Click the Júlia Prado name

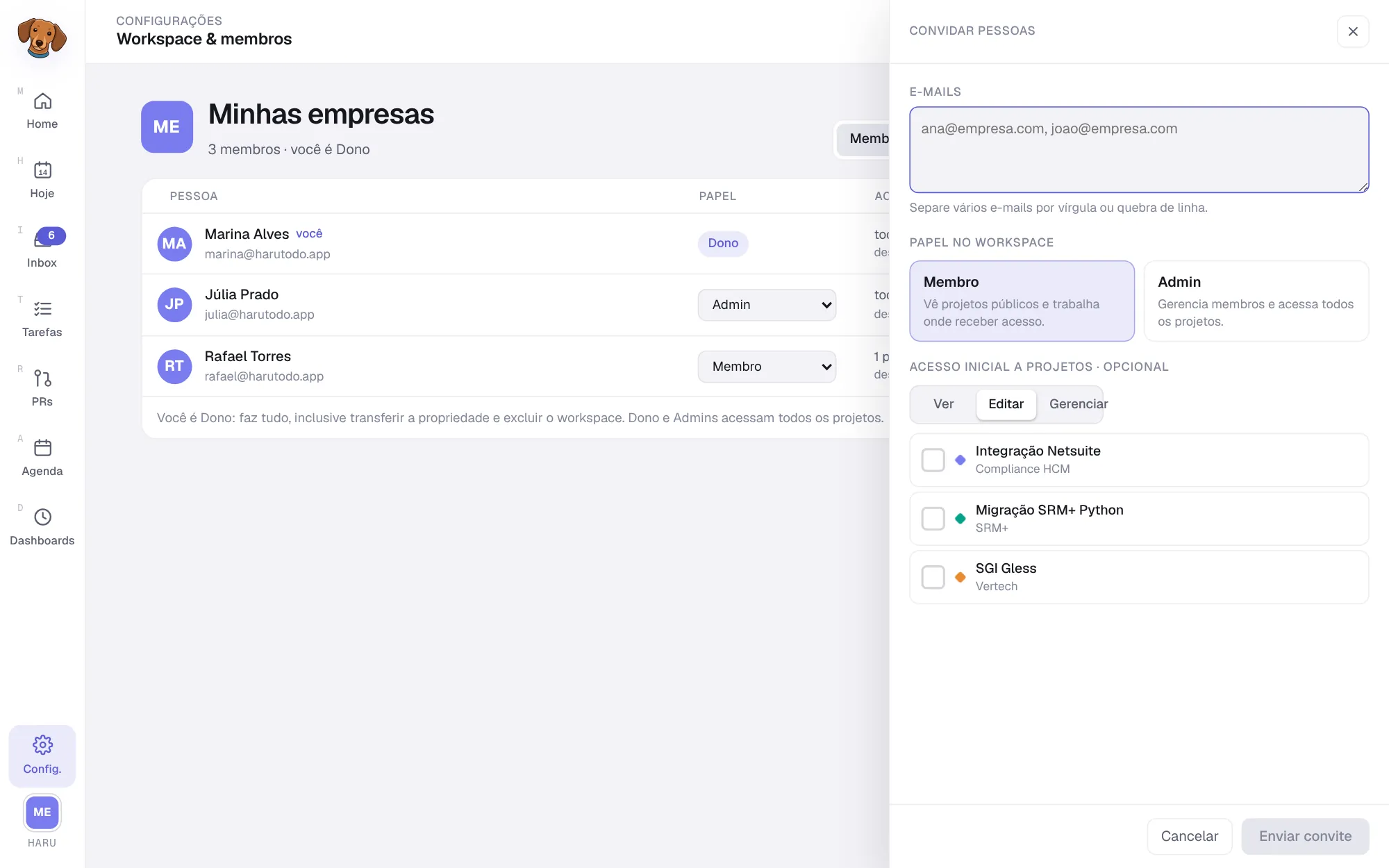click(x=242, y=294)
